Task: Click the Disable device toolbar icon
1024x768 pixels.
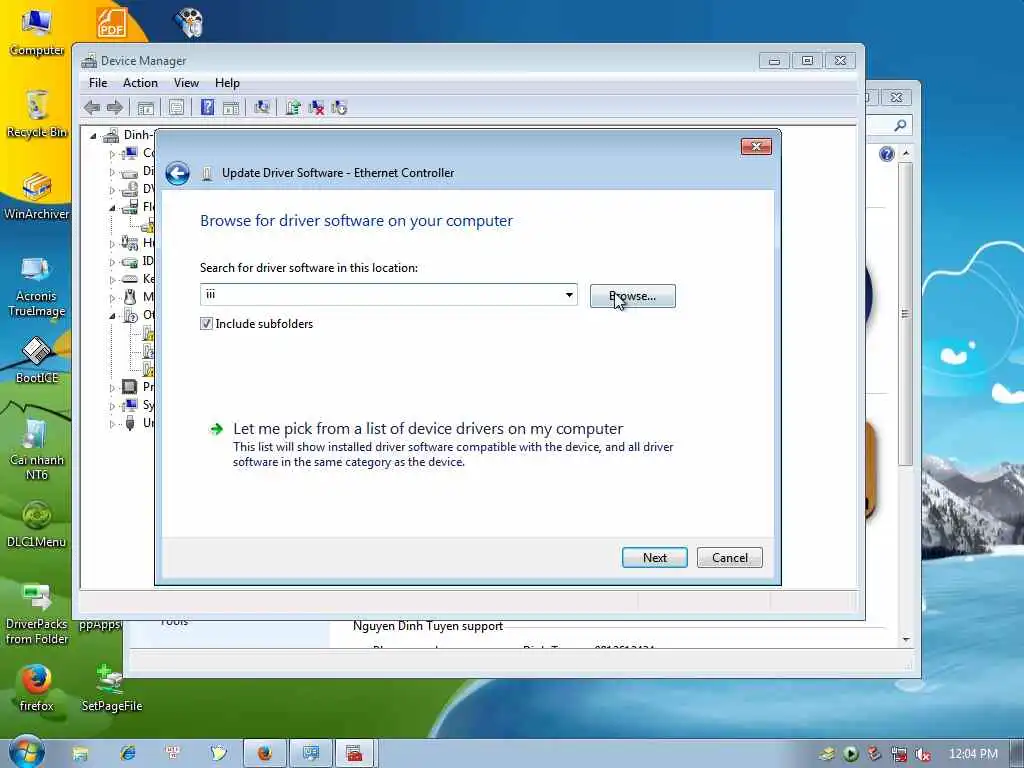Action: coord(339,108)
